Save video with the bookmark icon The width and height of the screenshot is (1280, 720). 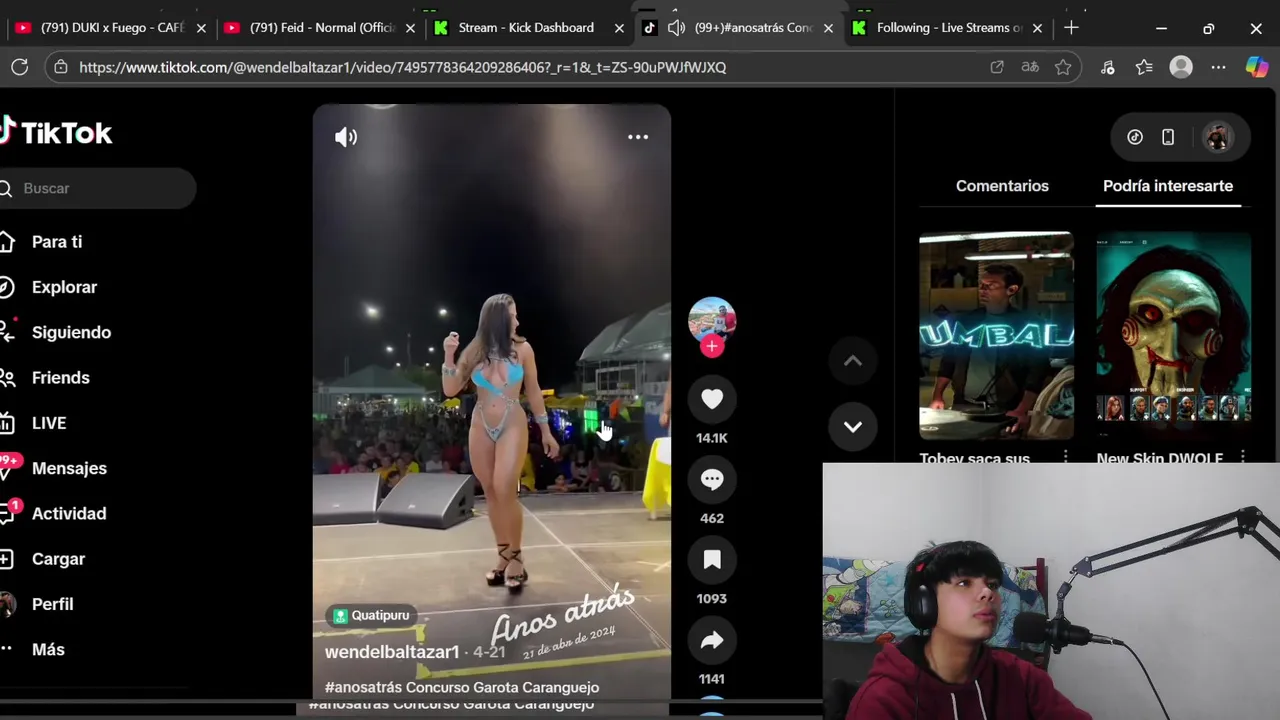click(x=712, y=559)
